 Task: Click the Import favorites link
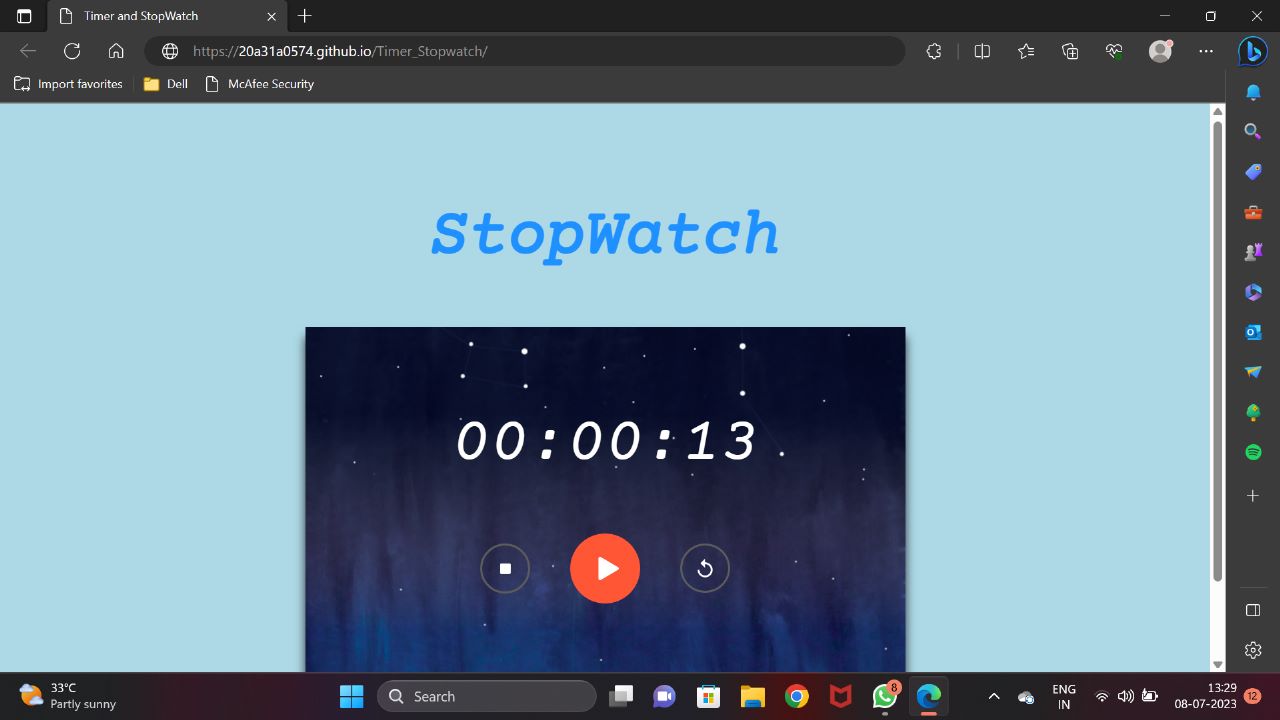pyautogui.click(x=69, y=84)
